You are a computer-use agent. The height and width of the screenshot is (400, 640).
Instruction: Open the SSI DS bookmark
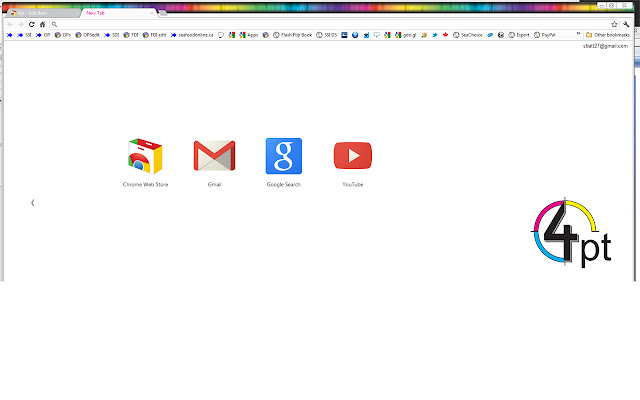coord(327,35)
